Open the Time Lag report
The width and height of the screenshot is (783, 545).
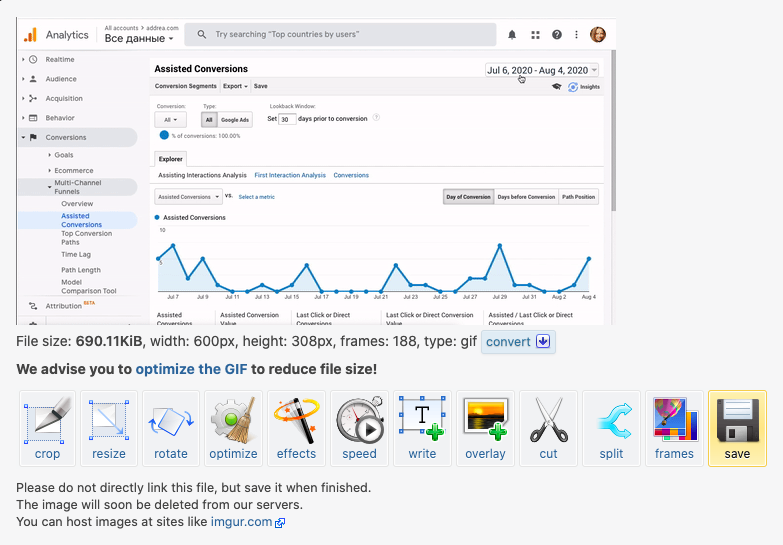coord(76,254)
